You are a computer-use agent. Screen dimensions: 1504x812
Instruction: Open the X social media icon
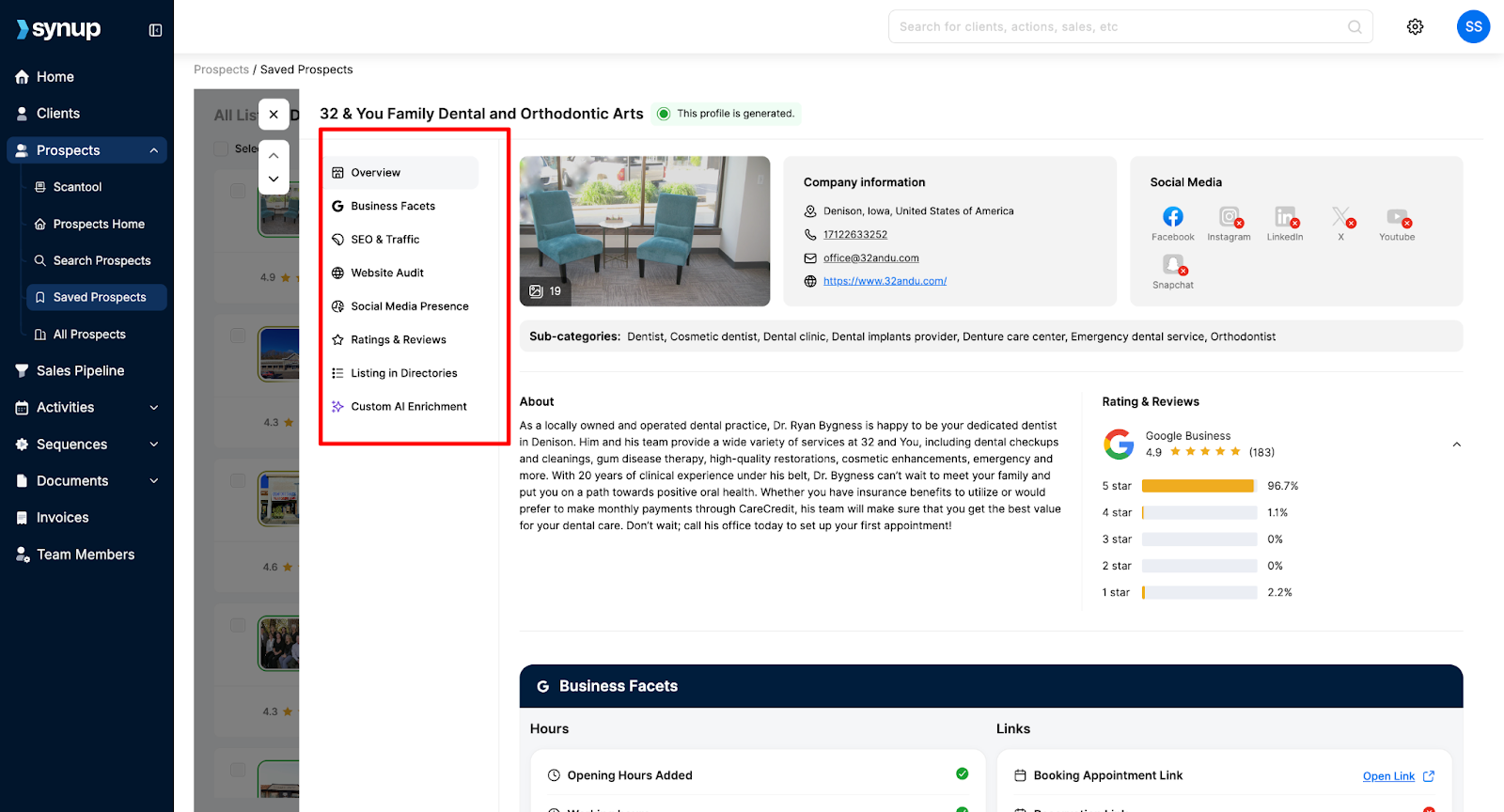click(1341, 217)
